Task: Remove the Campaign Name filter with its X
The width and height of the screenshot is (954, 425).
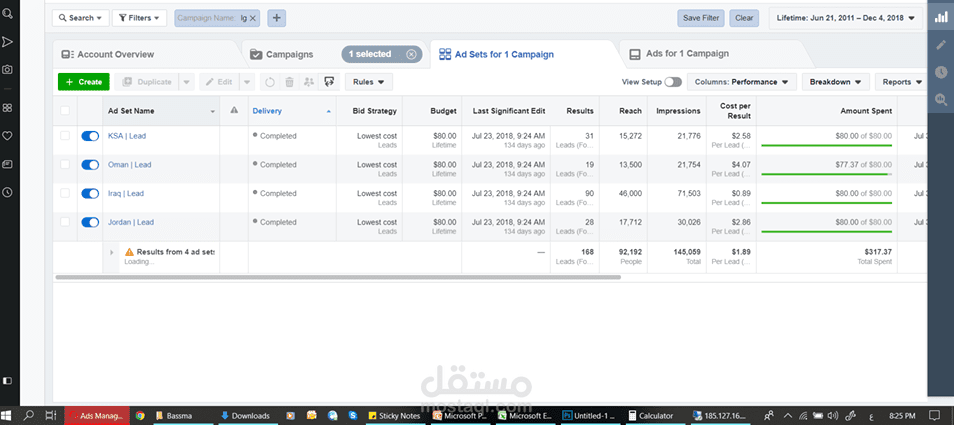Action: pos(253,18)
